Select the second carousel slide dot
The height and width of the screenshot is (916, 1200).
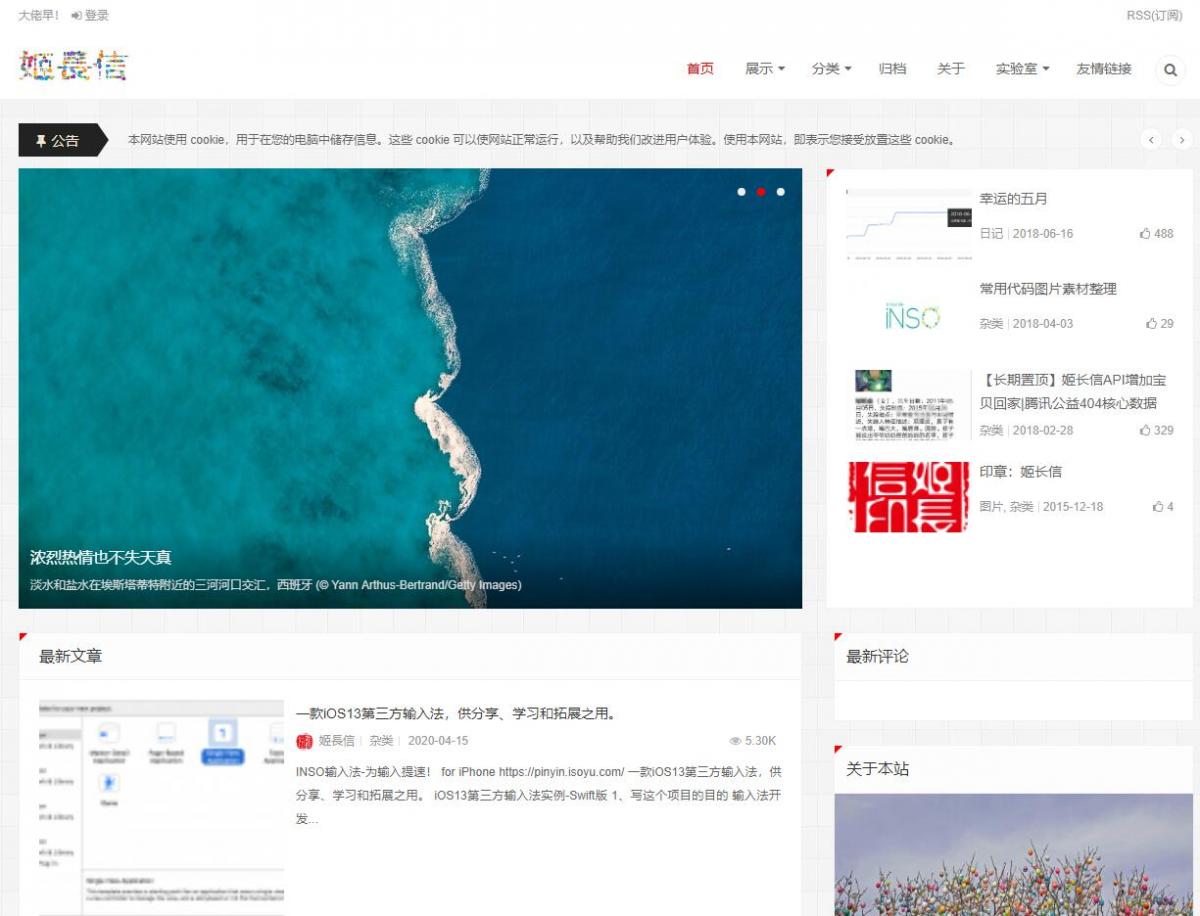click(x=761, y=191)
